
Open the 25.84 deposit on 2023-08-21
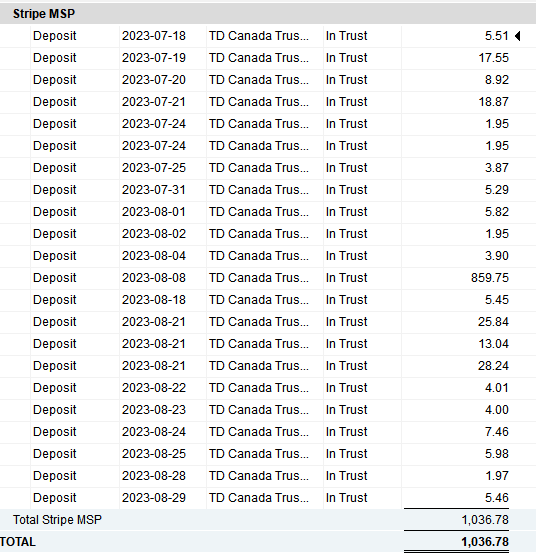pyautogui.click(x=268, y=322)
